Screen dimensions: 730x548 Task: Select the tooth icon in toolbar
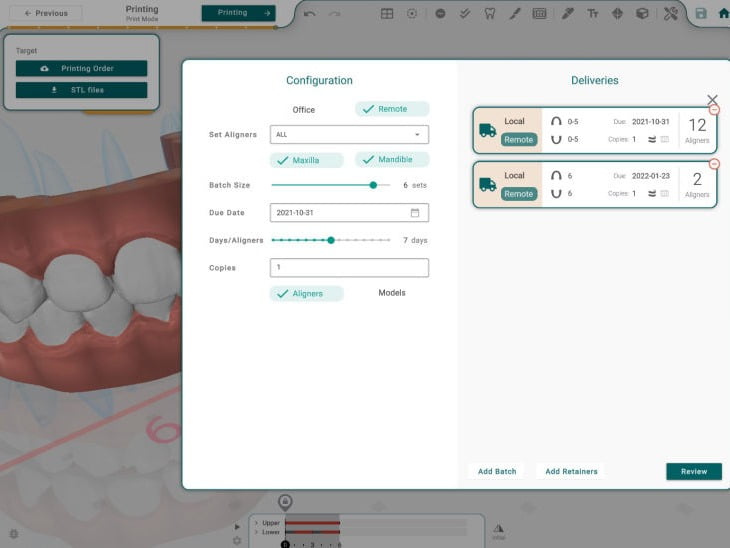point(490,14)
